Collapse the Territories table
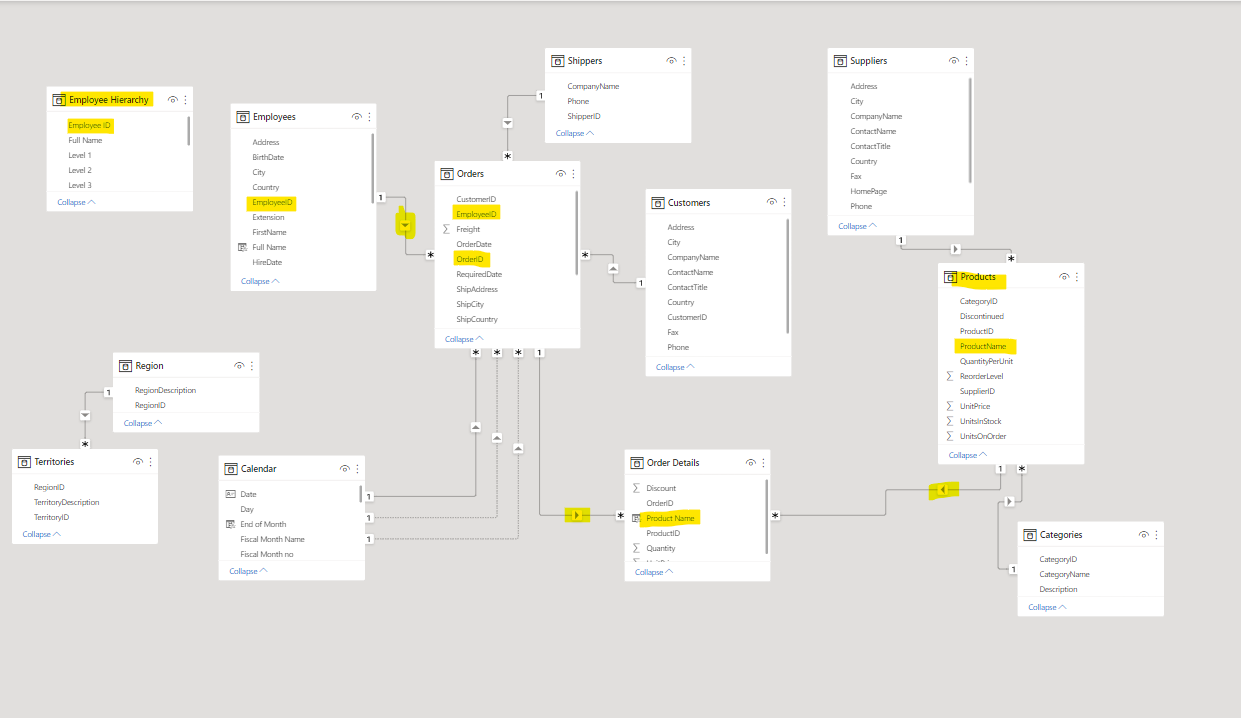The height and width of the screenshot is (718, 1241). 42,534
